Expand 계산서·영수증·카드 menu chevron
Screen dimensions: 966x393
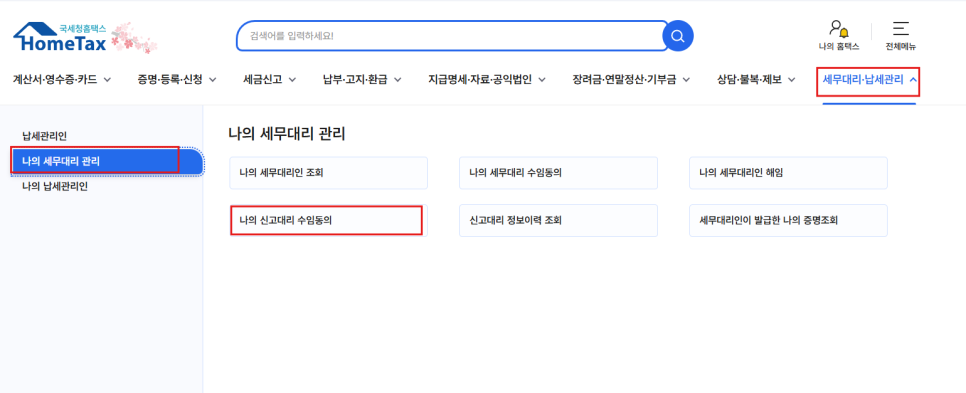point(107,79)
